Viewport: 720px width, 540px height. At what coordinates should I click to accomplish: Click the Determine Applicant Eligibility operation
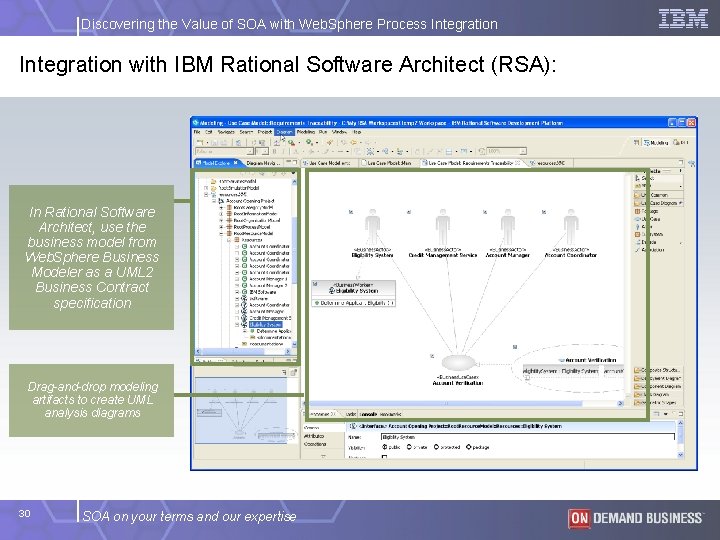click(x=354, y=303)
